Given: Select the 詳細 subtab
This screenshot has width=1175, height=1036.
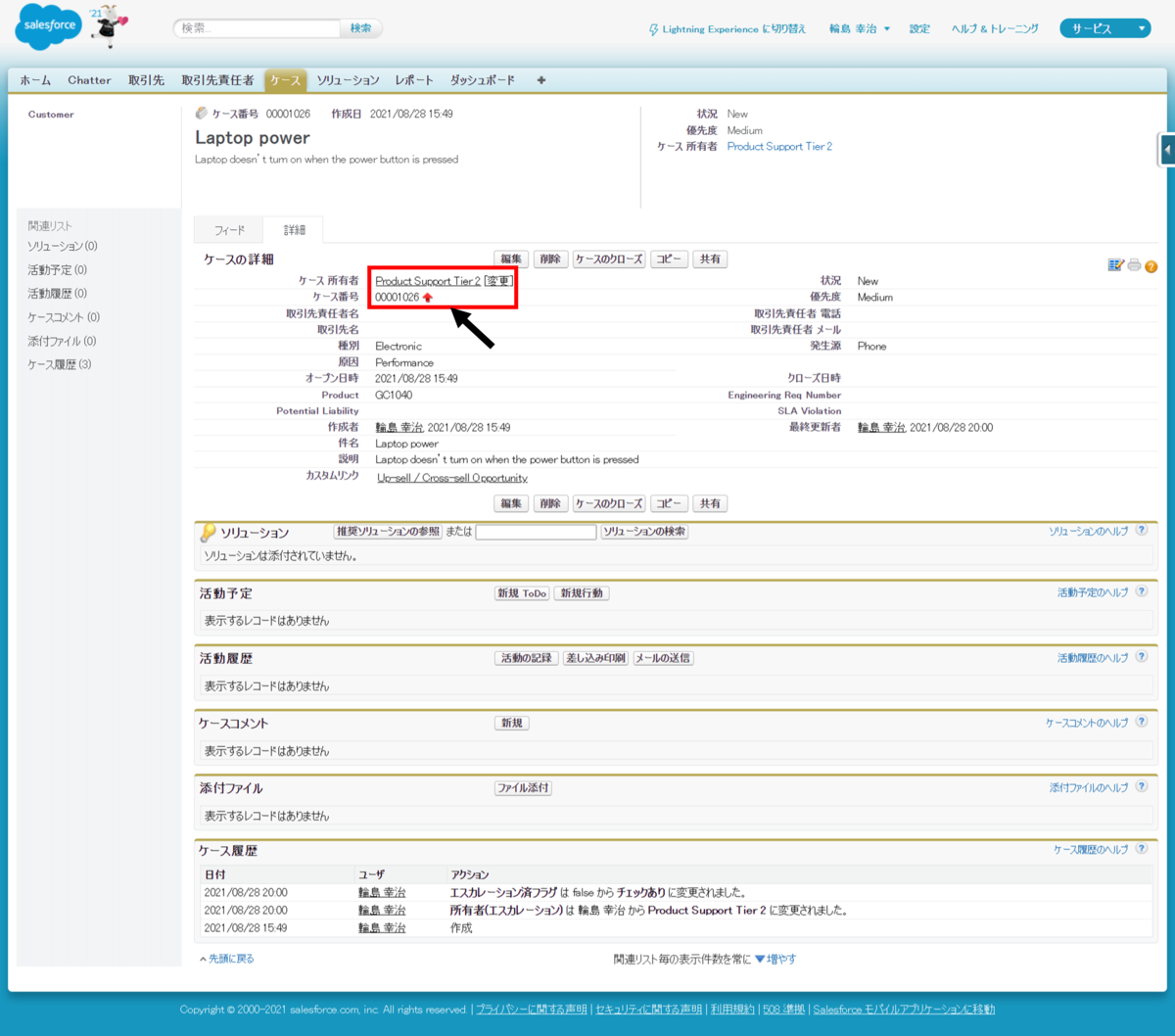Looking at the screenshot, I should (294, 230).
